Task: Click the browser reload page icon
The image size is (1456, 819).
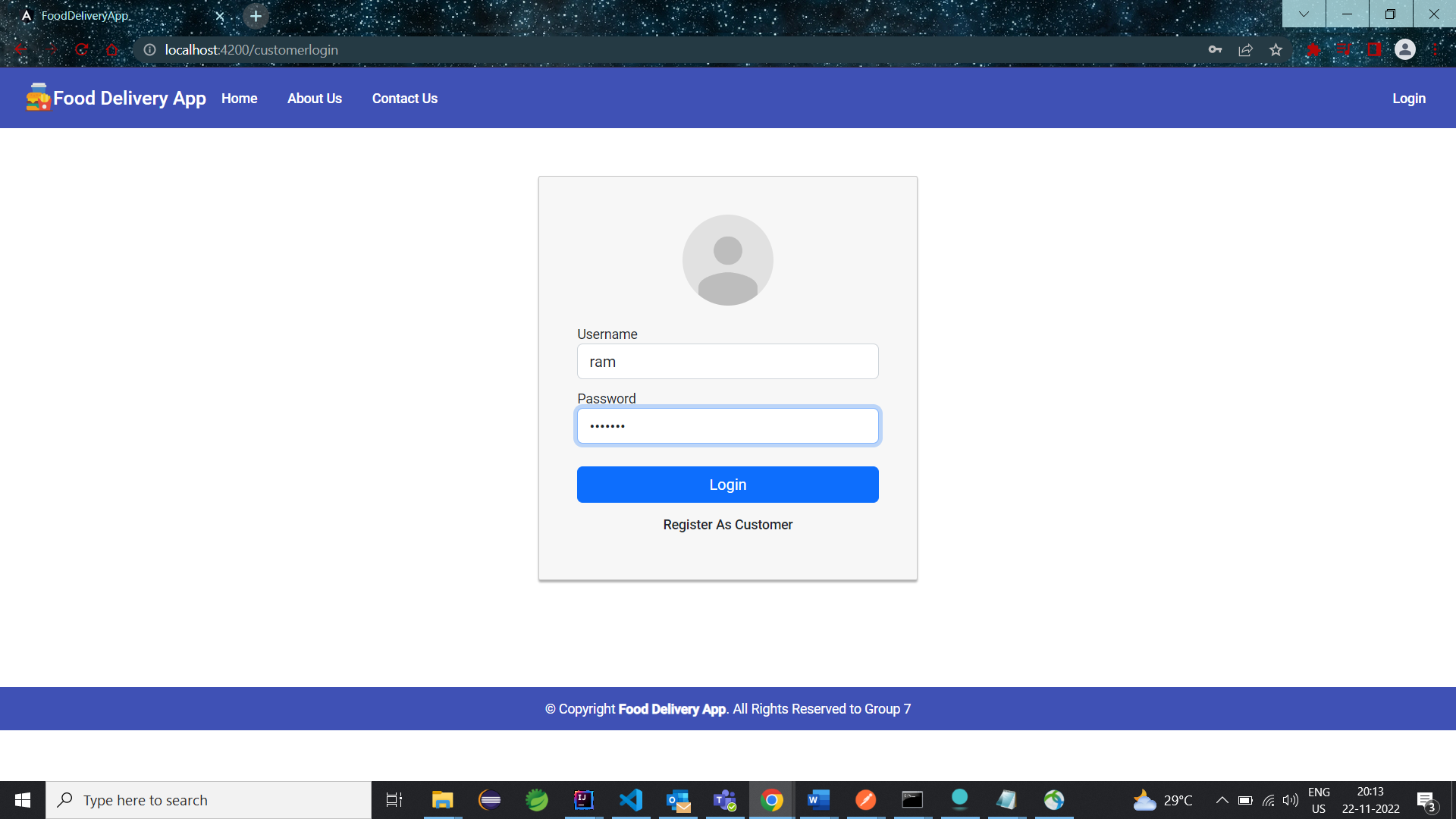Action: pyautogui.click(x=82, y=50)
